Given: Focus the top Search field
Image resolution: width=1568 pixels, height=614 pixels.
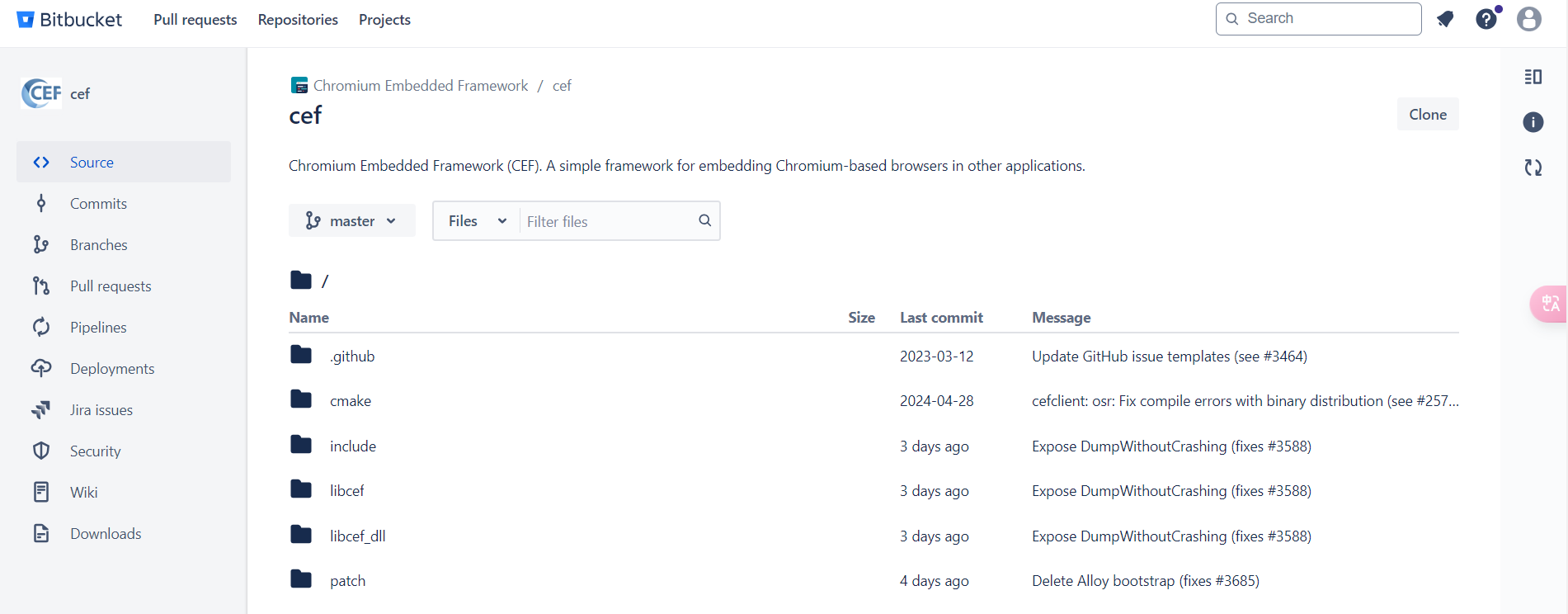Looking at the screenshot, I should [1318, 19].
